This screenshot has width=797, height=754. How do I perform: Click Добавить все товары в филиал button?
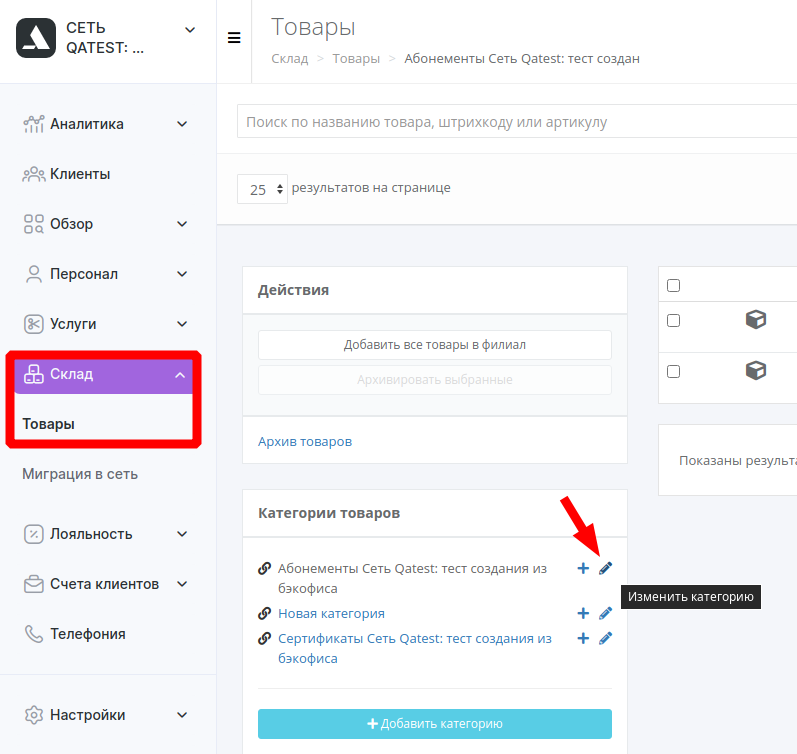click(435, 345)
